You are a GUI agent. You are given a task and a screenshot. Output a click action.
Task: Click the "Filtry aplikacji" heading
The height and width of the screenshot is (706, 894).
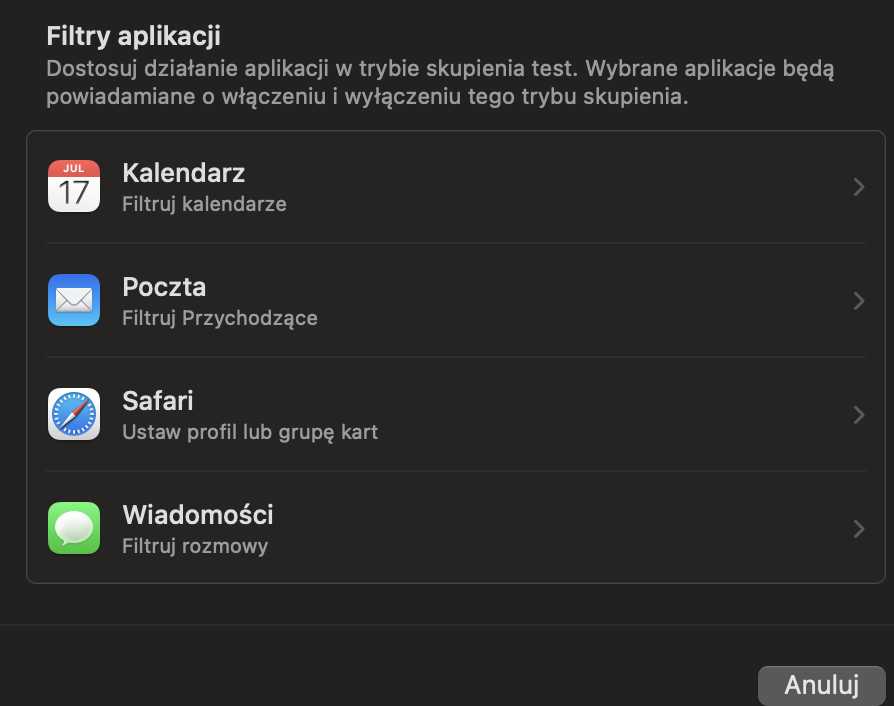[133, 36]
